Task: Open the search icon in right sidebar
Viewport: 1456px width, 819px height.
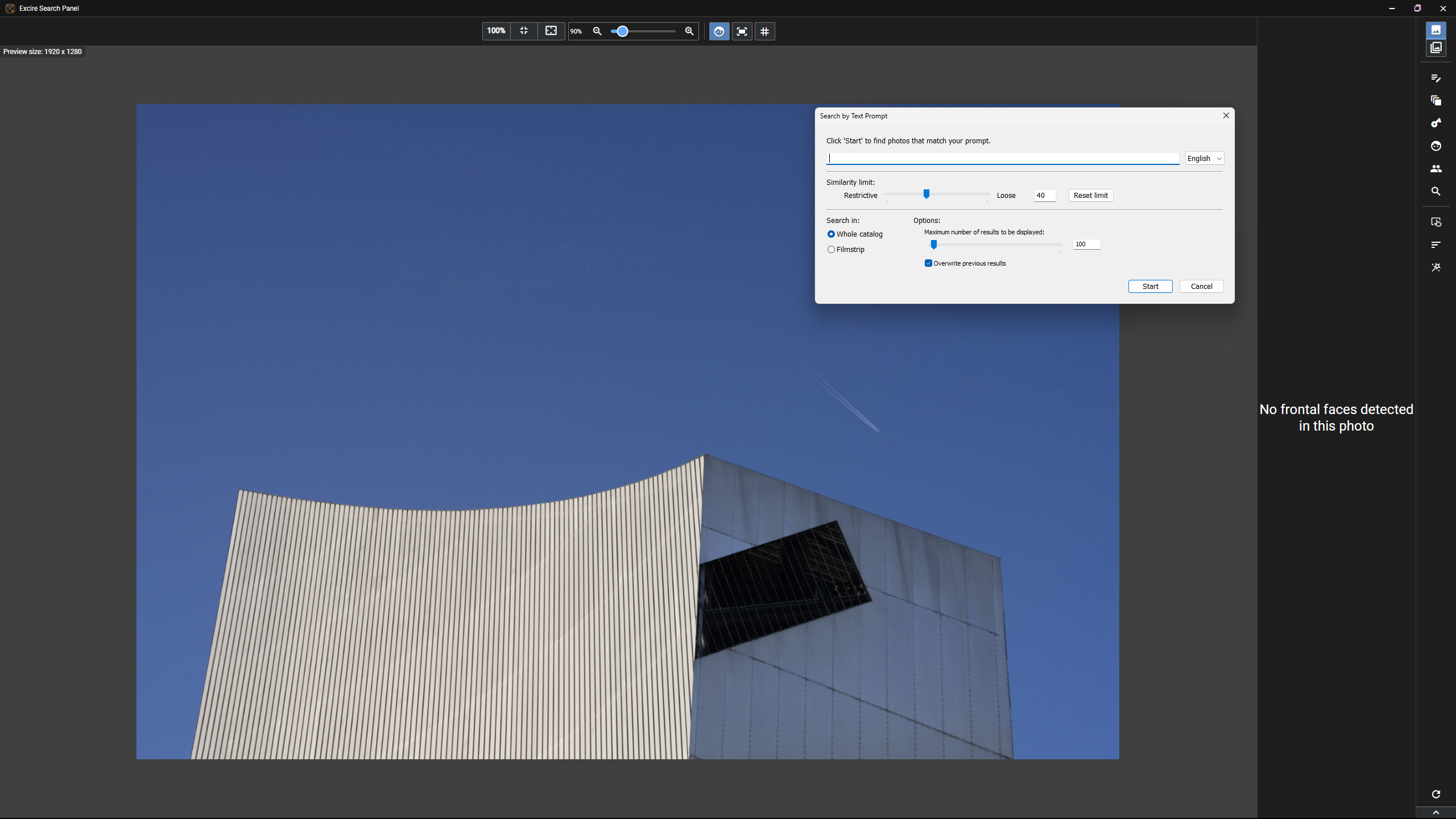Action: (1436, 191)
